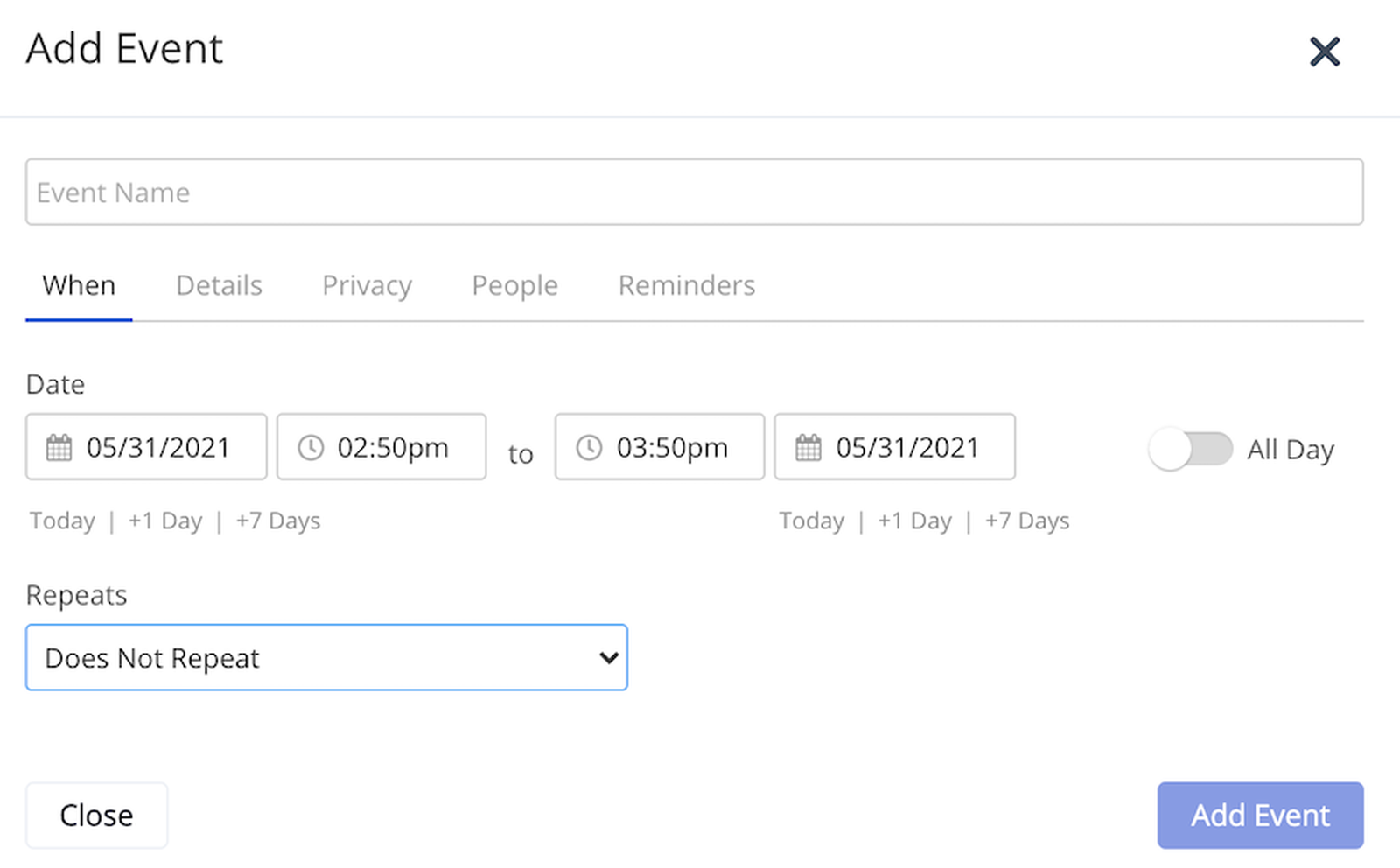
Task: Click the Add Event button
Action: [x=1260, y=815]
